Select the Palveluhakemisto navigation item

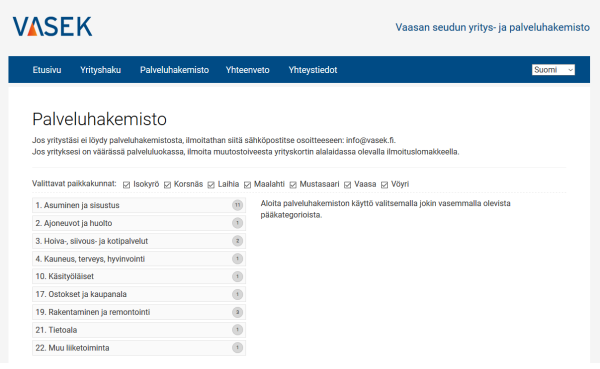tap(174, 70)
